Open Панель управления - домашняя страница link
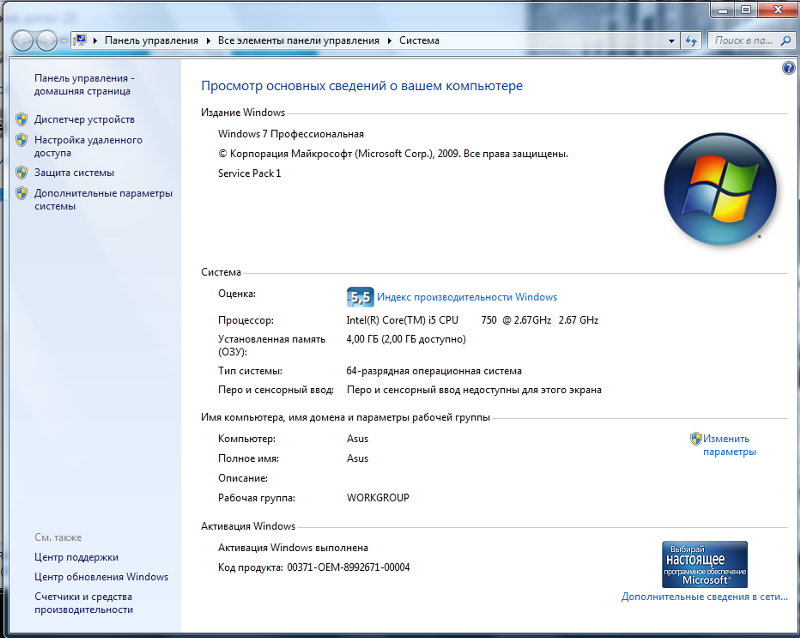 click(x=84, y=85)
